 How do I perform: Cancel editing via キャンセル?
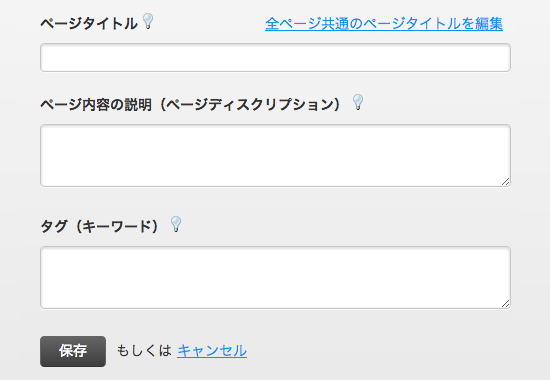(x=212, y=351)
